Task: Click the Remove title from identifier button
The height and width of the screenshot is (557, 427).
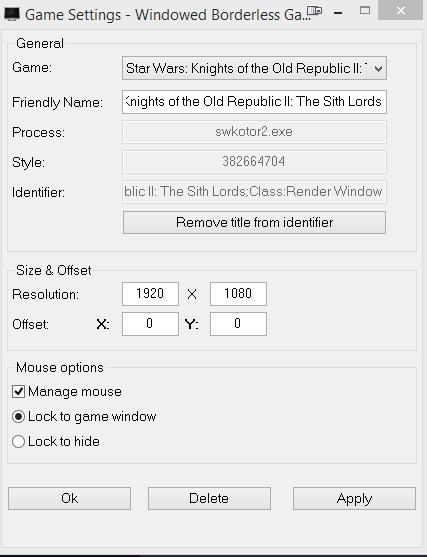Action: [254, 222]
